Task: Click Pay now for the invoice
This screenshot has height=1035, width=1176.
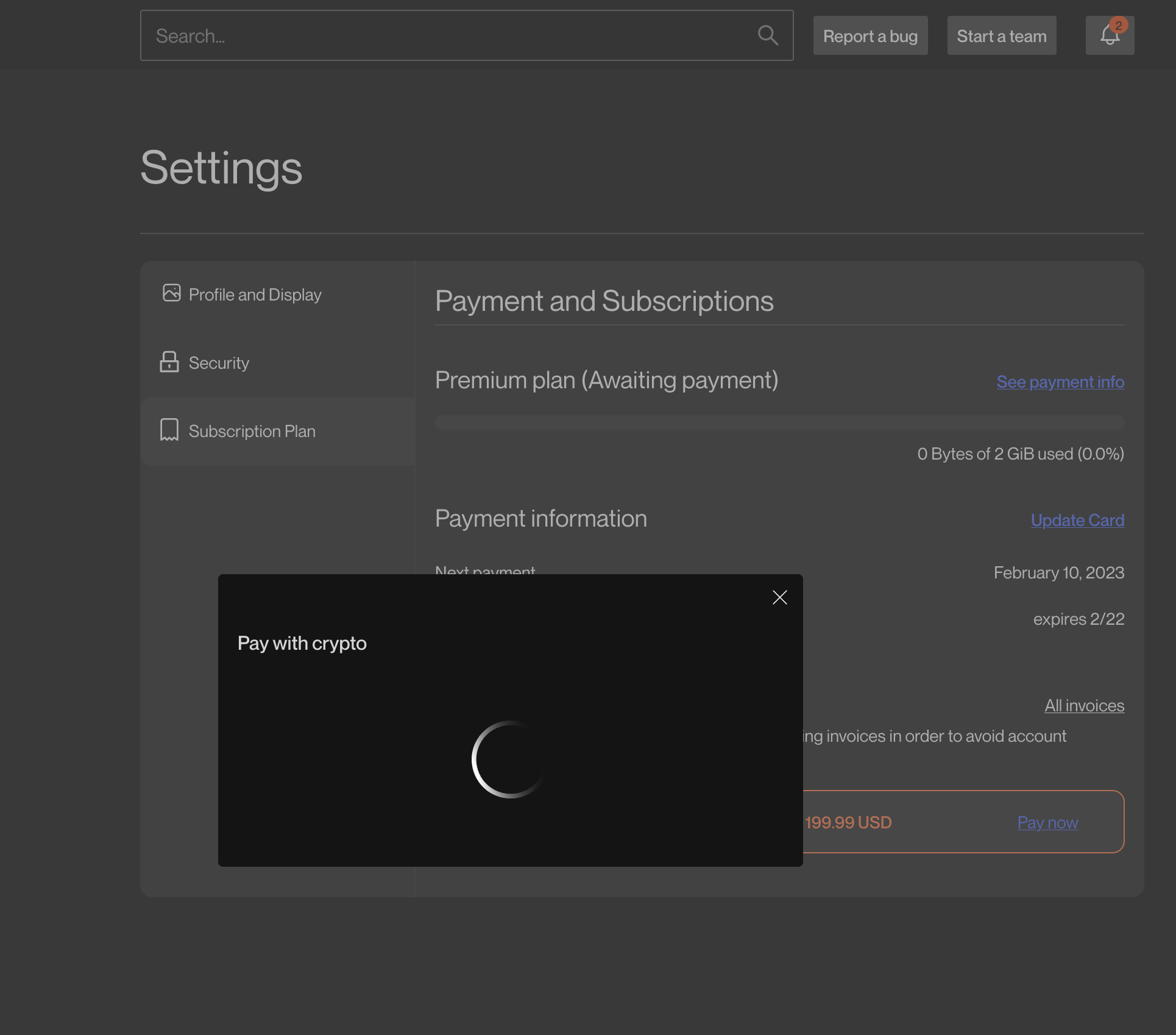Action: click(1047, 822)
